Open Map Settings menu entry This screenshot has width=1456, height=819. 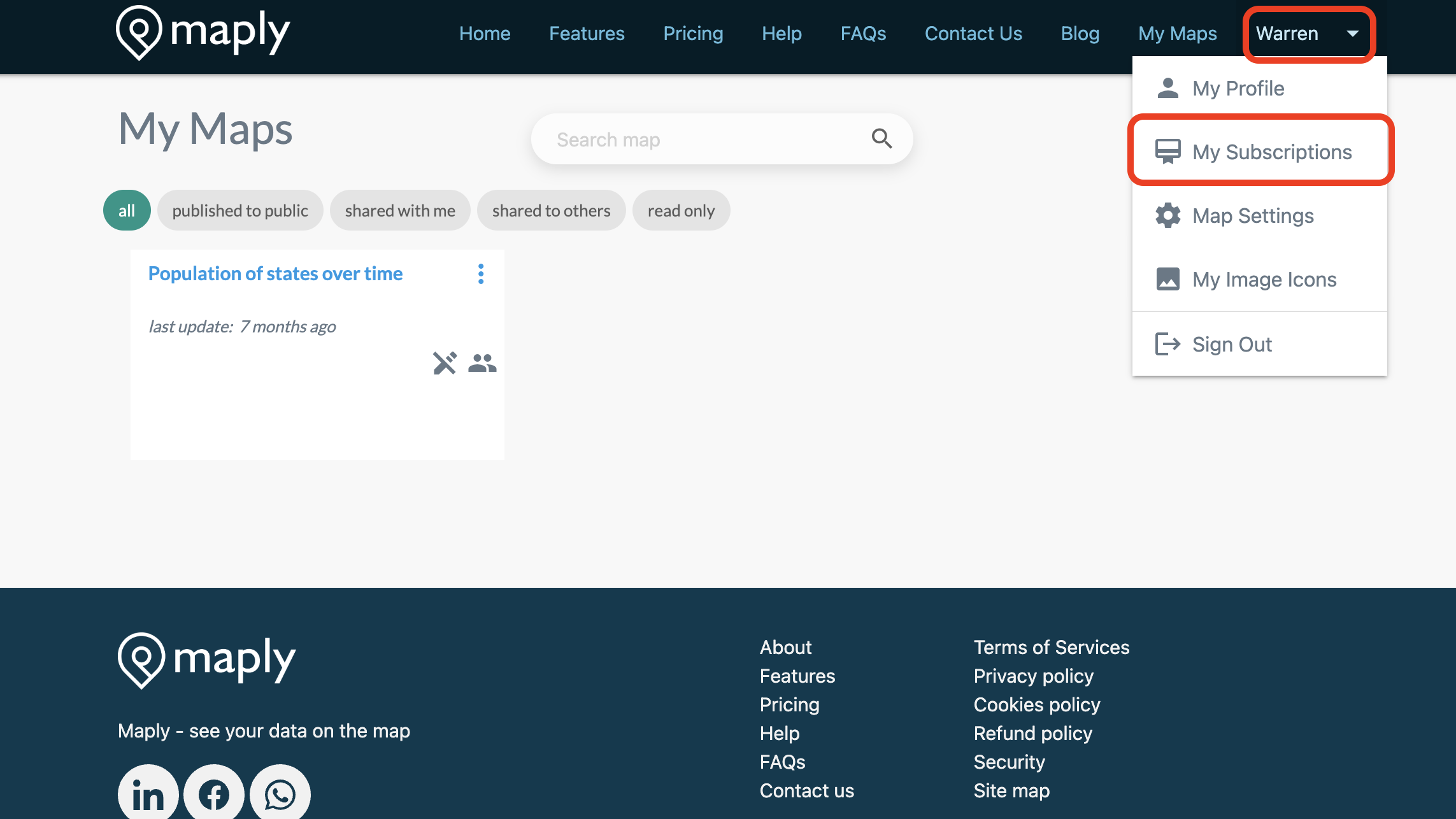point(1252,216)
